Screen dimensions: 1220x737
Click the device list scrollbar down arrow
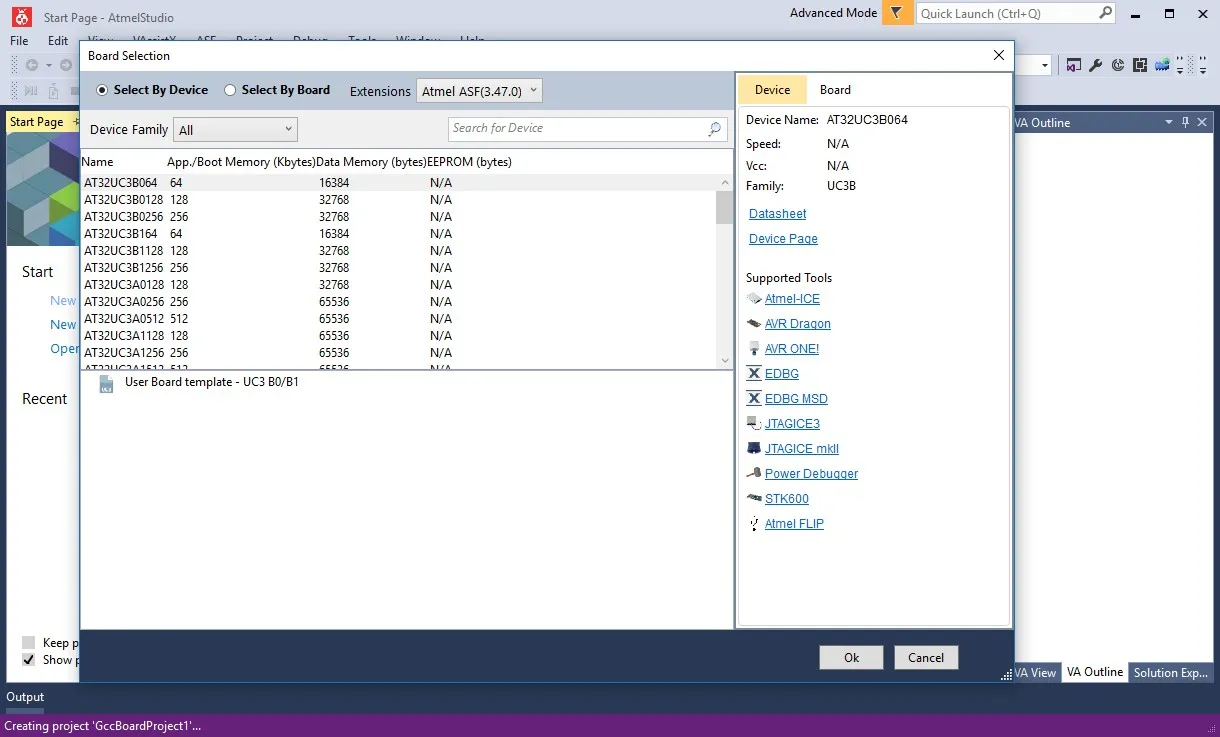(x=725, y=361)
